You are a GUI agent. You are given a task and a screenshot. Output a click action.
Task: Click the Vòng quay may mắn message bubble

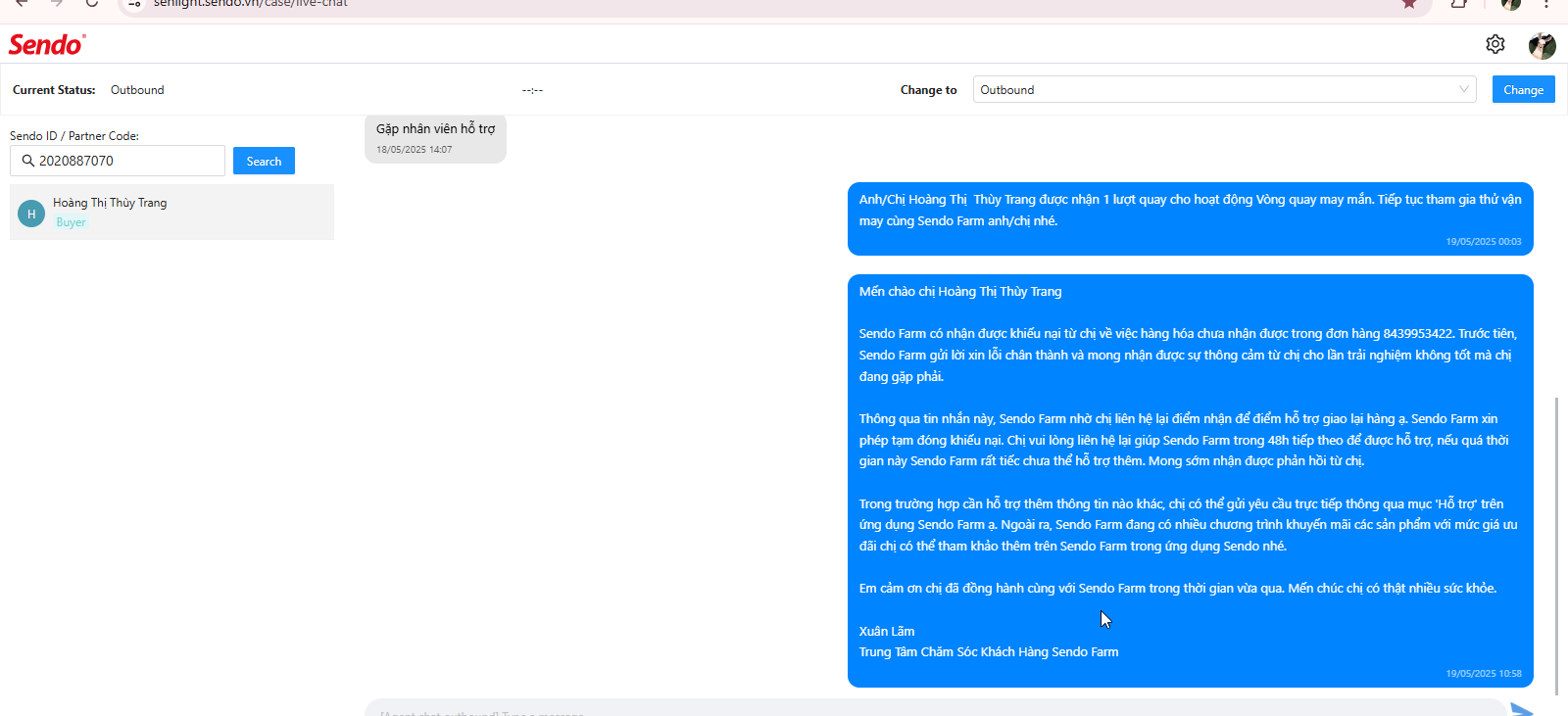[1190, 218]
